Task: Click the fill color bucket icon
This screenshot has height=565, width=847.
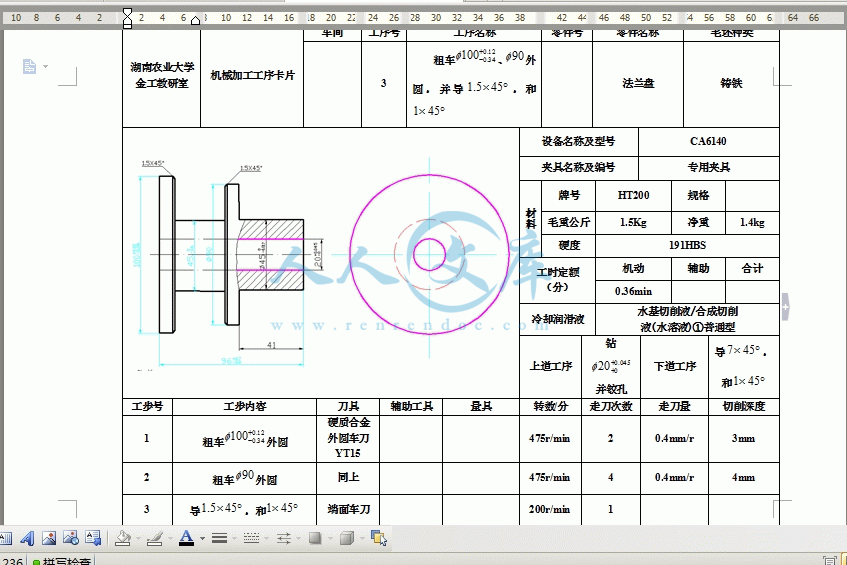Action: click(x=123, y=538)
